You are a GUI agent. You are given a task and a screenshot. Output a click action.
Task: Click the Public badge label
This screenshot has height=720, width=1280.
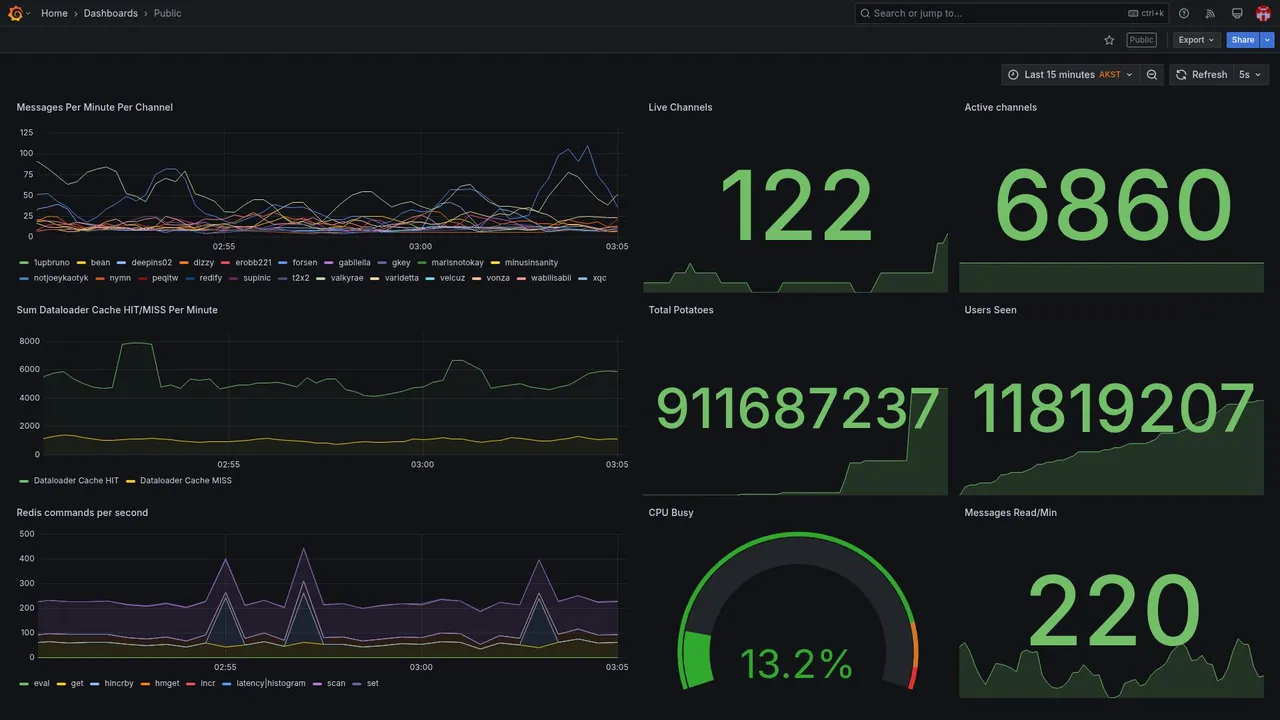pyautogui.click(x=1141, y=40)
